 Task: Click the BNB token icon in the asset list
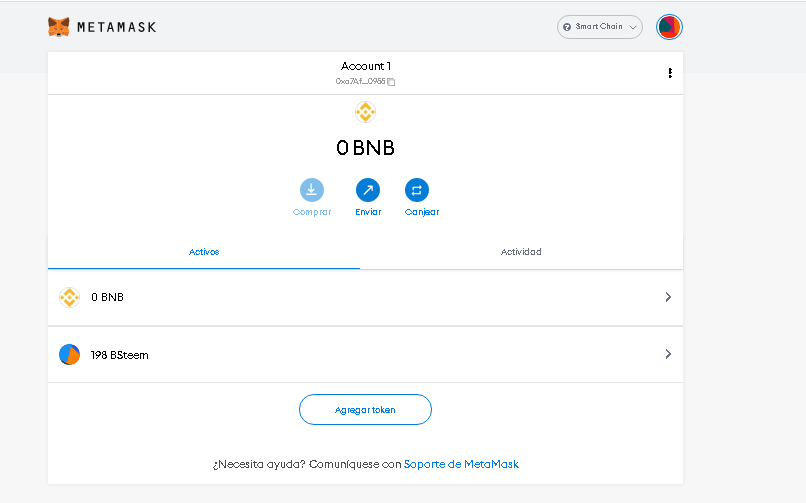click(69, 297)
